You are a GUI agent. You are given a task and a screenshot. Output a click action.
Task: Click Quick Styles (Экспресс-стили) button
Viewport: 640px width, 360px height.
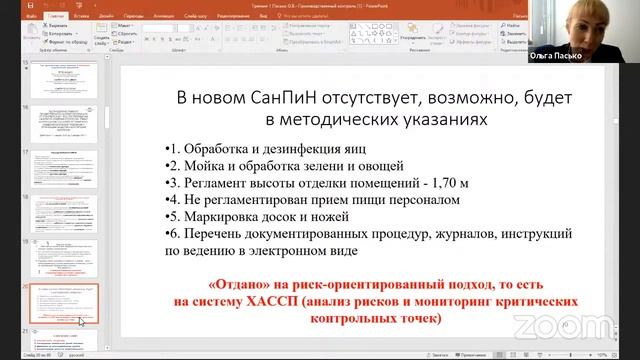tap(437, 33)
